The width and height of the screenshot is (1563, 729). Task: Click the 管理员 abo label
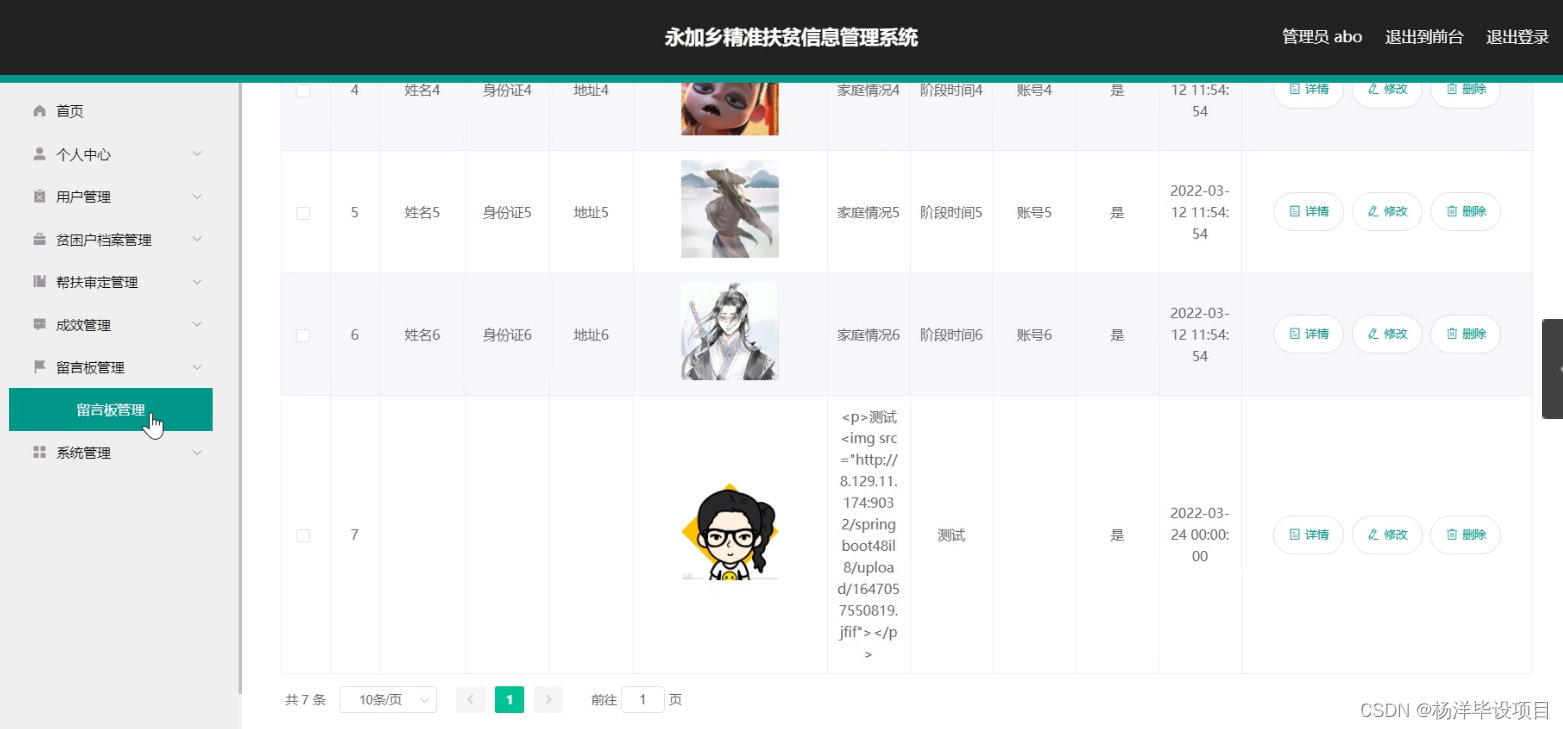click(x=1322, y=37)
